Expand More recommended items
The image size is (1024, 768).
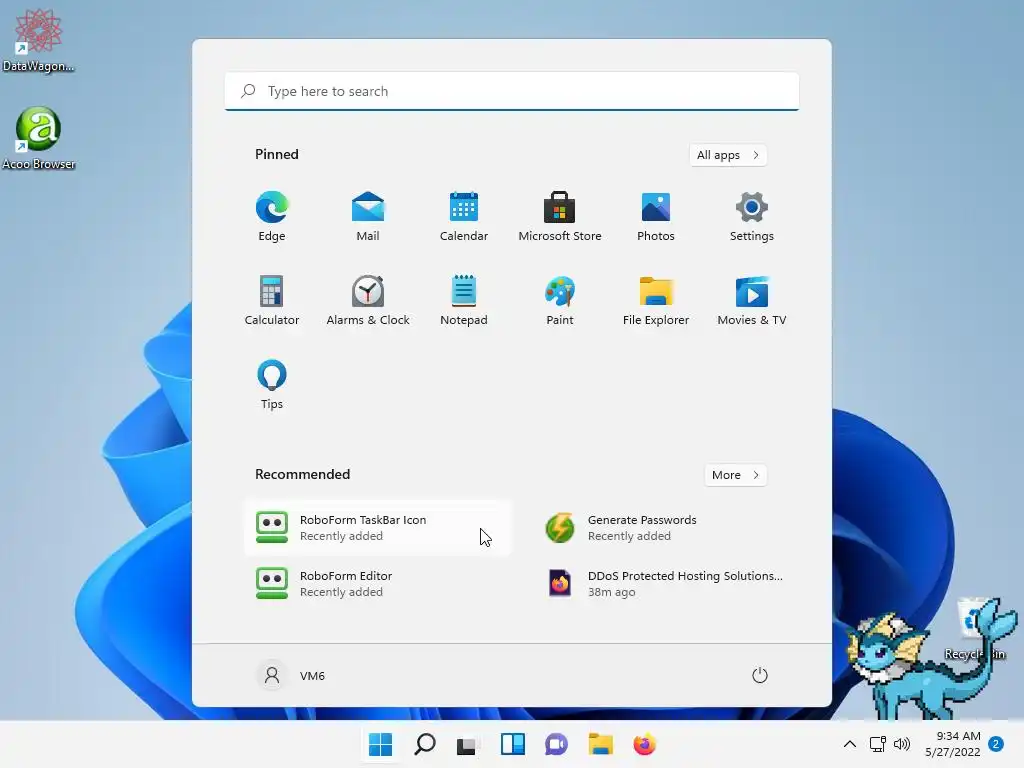tap(736, 475)
